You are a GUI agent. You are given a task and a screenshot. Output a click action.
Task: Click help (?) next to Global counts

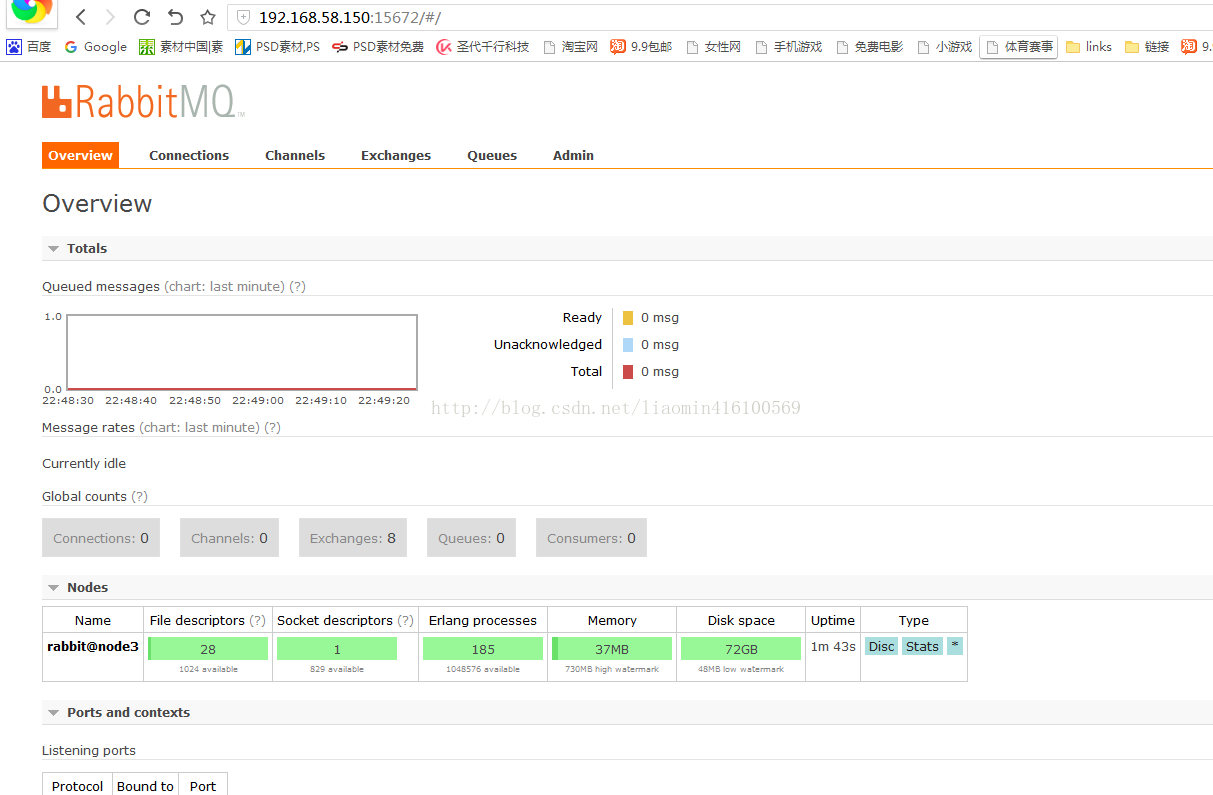[x=139, y=496]
